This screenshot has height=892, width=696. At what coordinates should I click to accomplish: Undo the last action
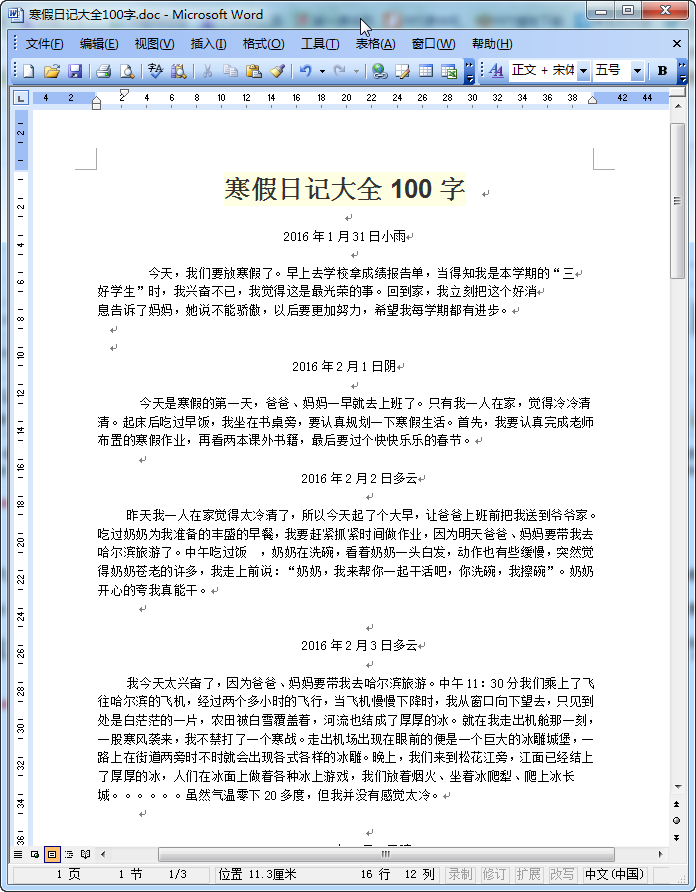306,71
